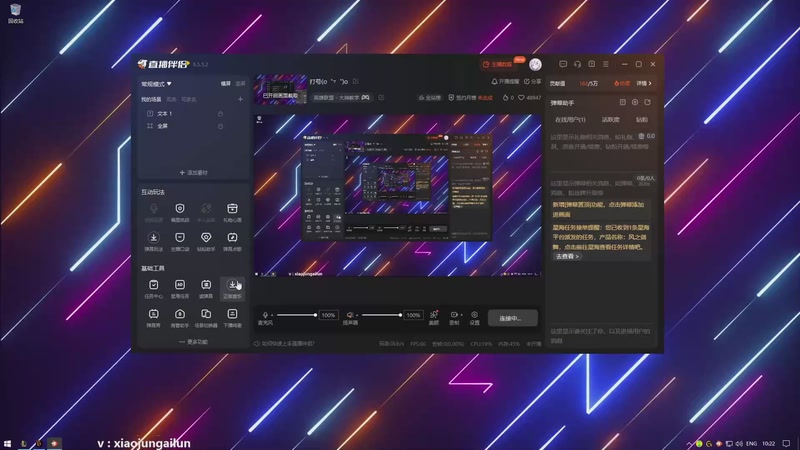Screen dimensions: 800x450
Task: Toggle lock on the 全屏 source
Action: point(220,126)
